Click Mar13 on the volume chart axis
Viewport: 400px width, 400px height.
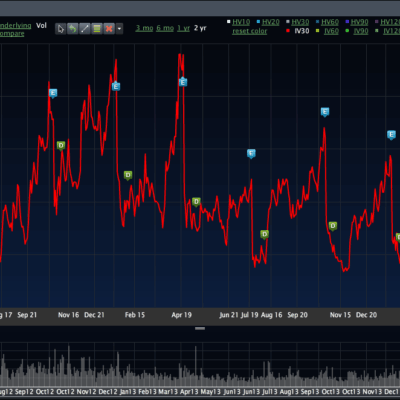pyautogui.click(x=168, y=392)
